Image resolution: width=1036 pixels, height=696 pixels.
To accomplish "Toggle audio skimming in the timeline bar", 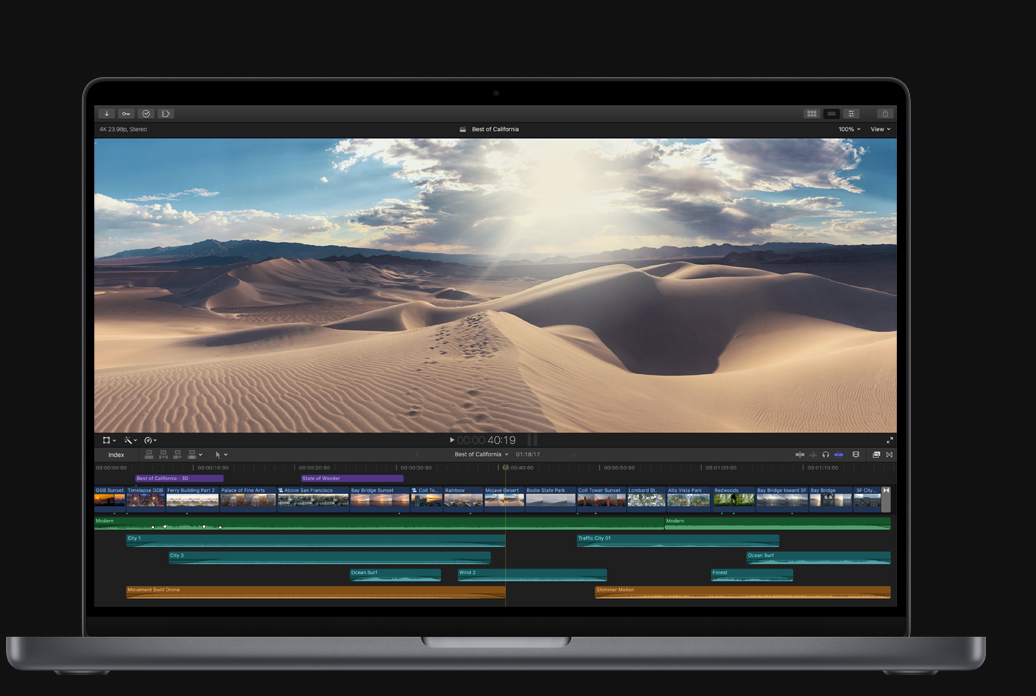I will (x=813, y=454).
